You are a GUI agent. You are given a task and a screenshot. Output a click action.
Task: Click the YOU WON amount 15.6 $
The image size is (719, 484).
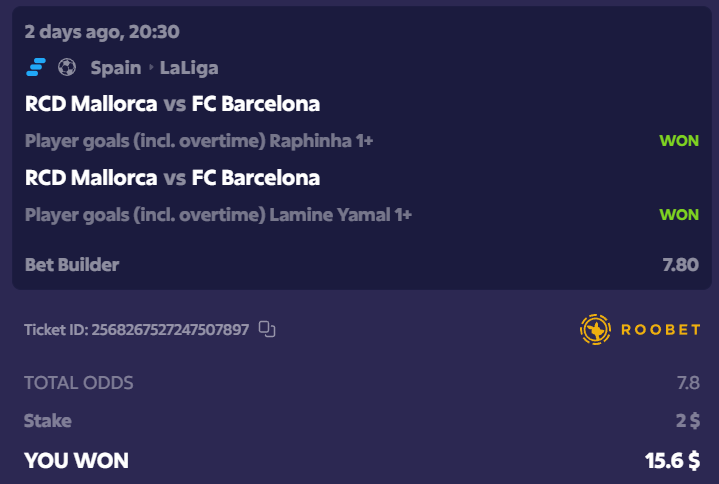672,461
